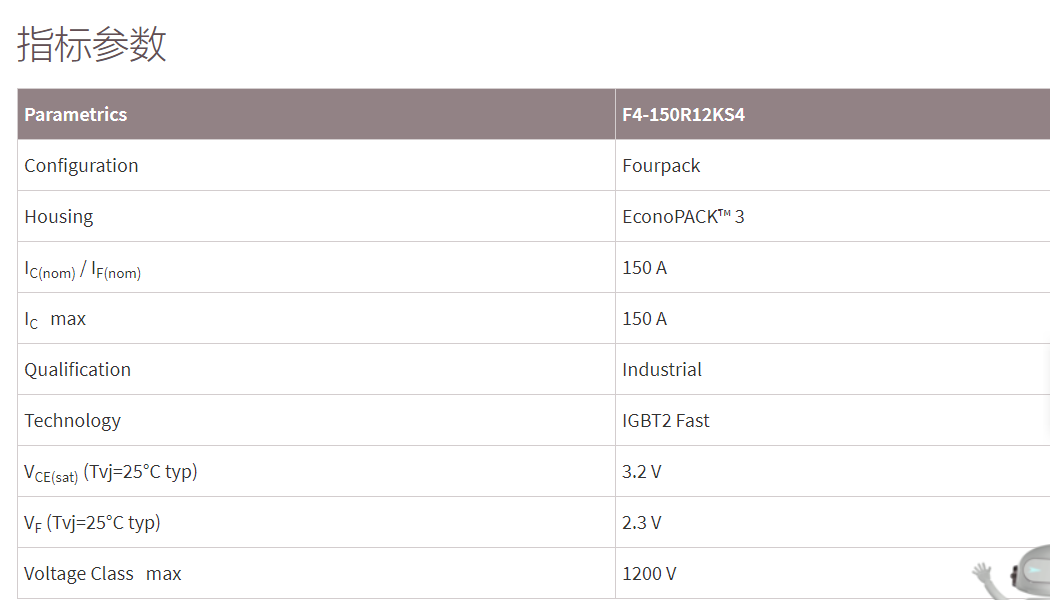This screenshot has width=1050, height=600.
Task: Select the Configuration row label
Action: pyautogui.click(x=81, y=165)
